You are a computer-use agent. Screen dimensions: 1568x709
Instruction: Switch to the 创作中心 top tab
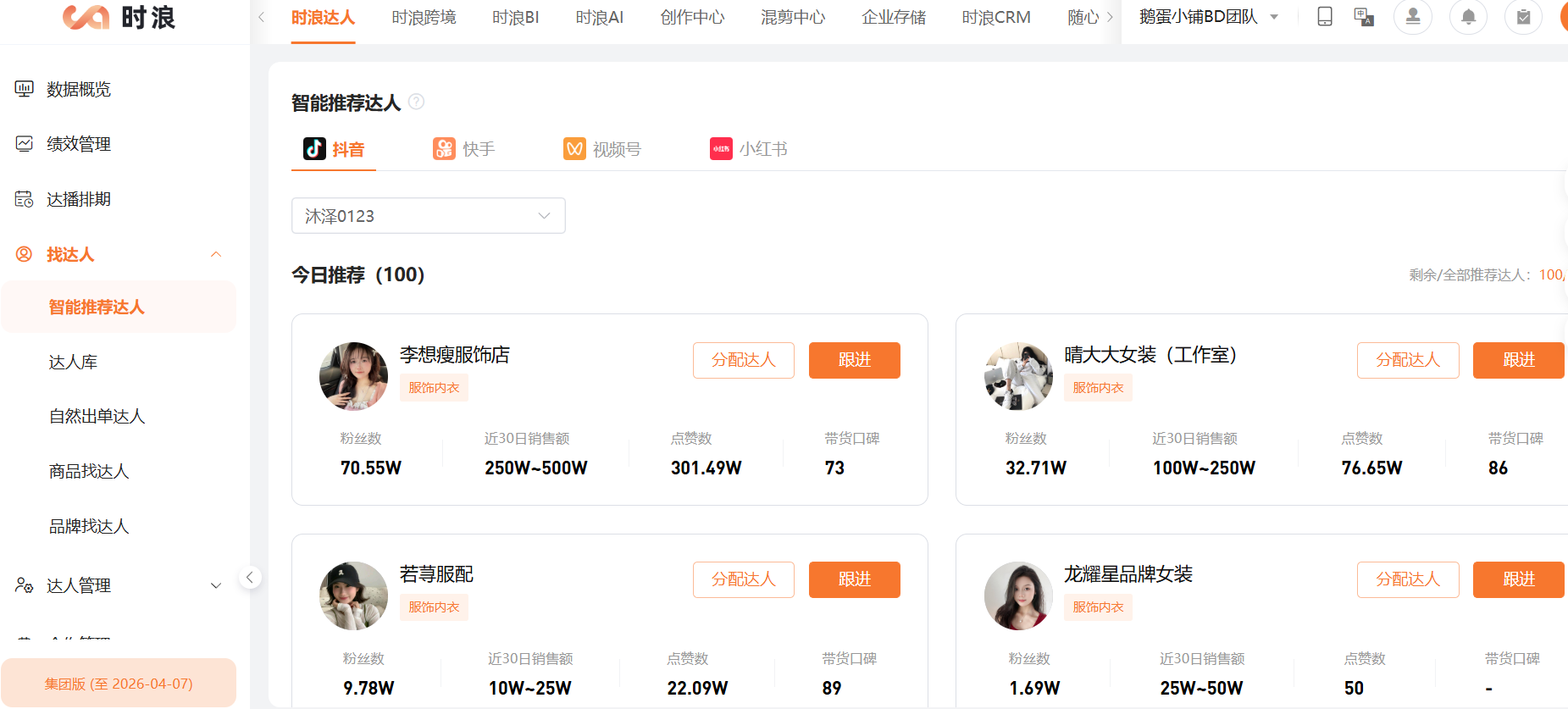692,18
